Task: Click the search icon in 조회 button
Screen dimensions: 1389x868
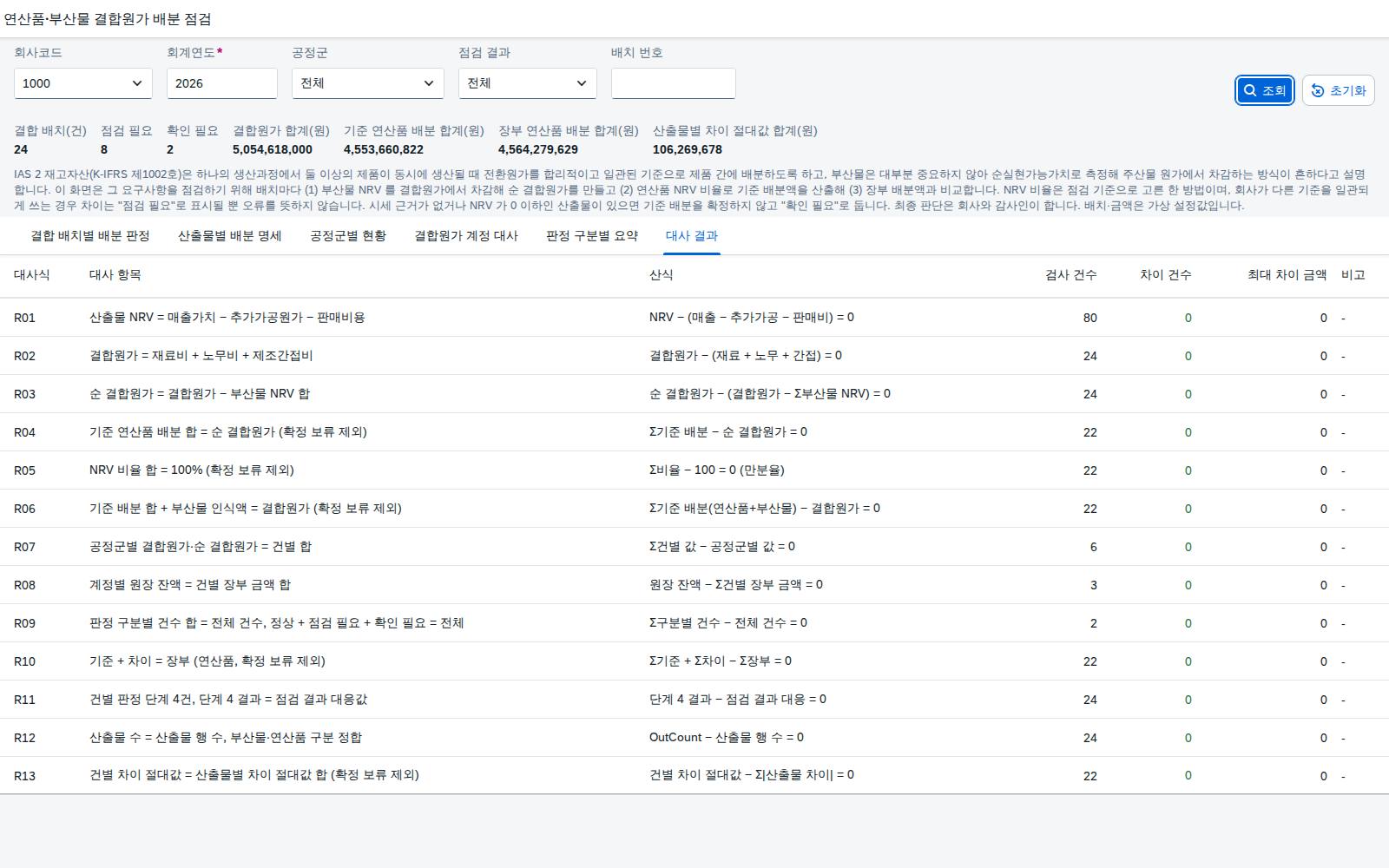Action: tap(1250, 90)
